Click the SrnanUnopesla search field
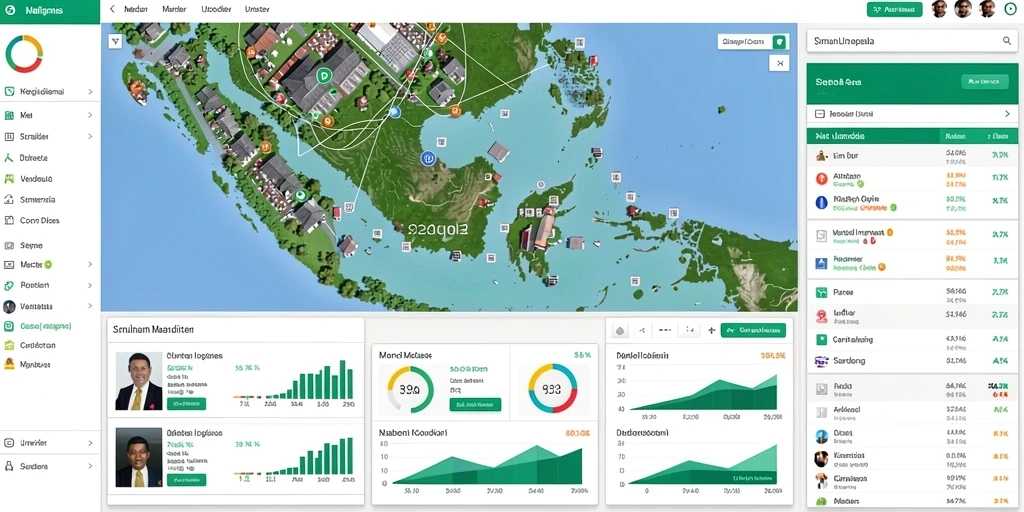This screenshot has width=1024, height=512. (912, 40)
